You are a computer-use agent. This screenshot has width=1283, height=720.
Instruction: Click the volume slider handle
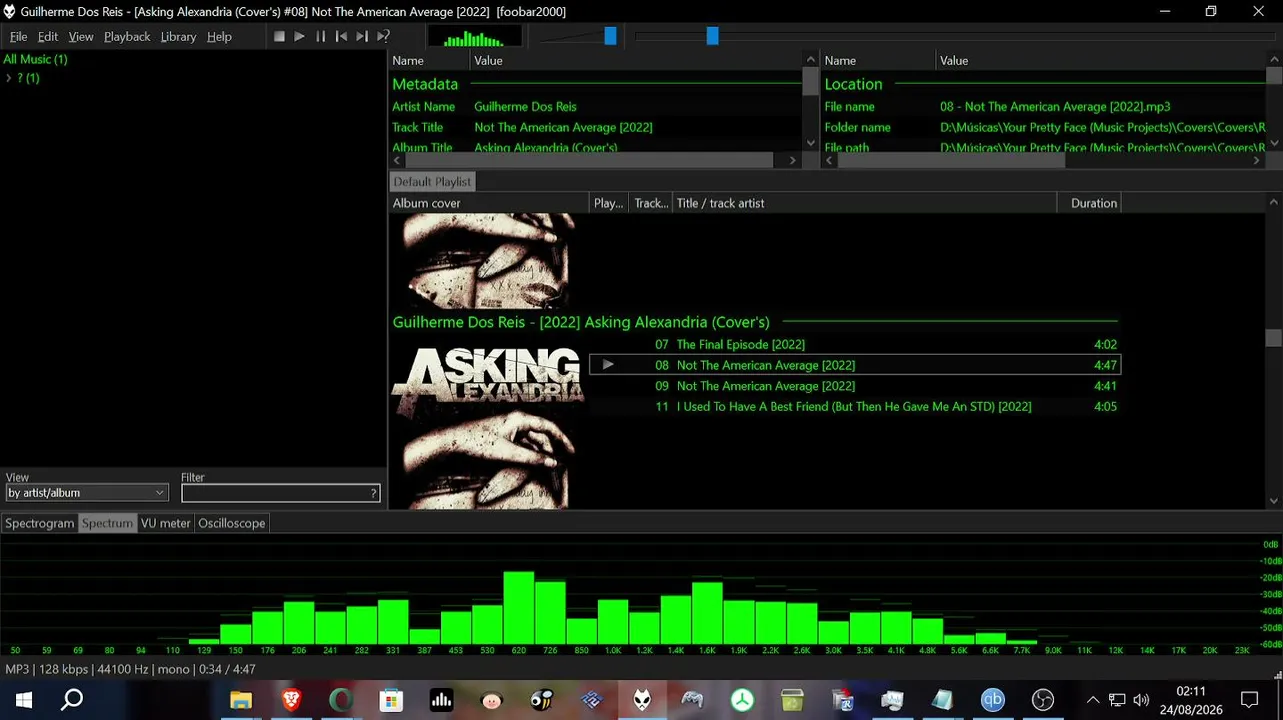click(x=610, y=36)
